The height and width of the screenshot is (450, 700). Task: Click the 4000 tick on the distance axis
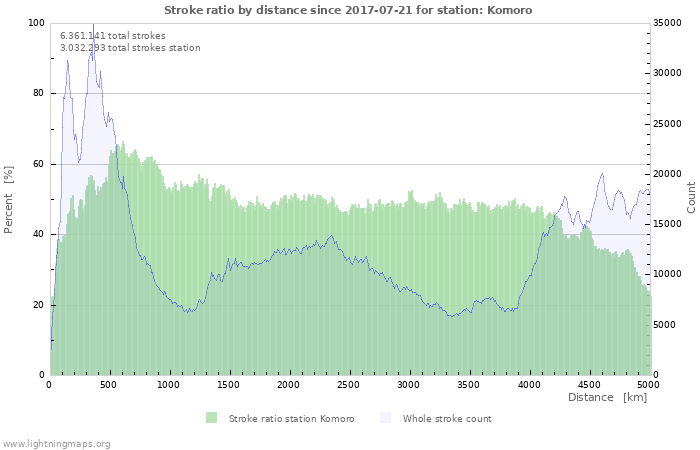coord(528,384)
